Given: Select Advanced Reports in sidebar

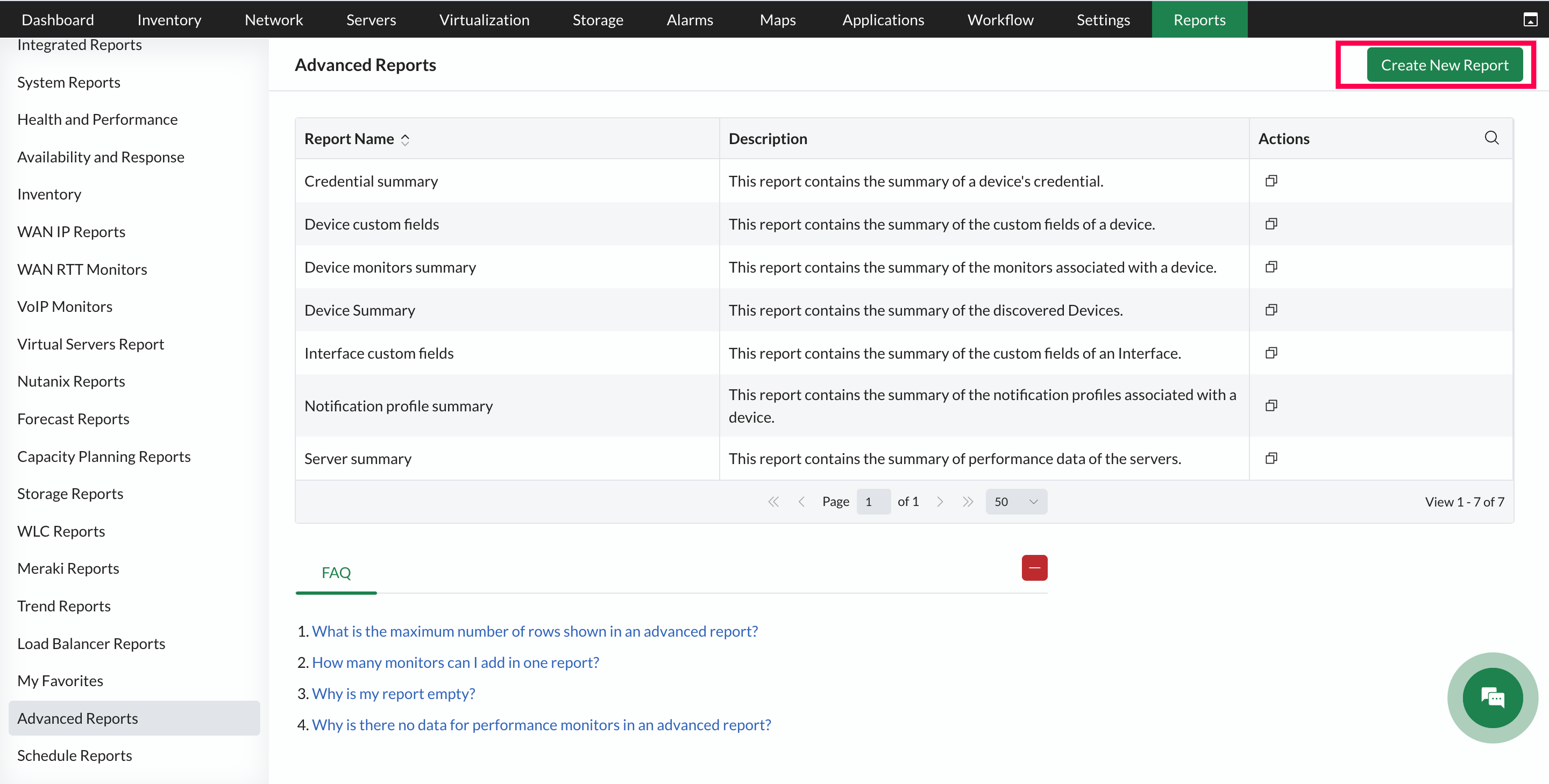Looking at the screenshot, I should 134,718.
